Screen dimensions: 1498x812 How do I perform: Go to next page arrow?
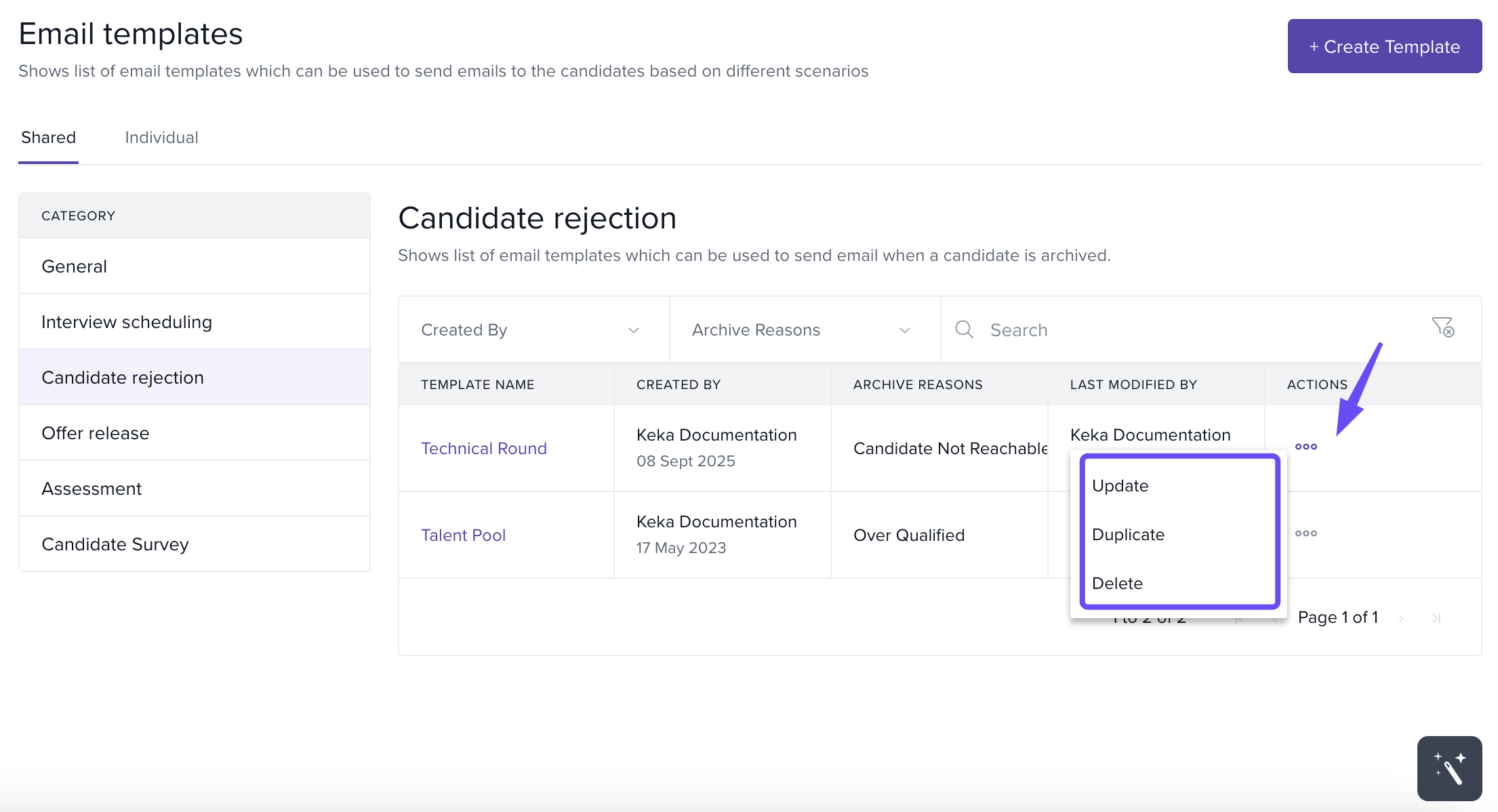[1400, 618]
